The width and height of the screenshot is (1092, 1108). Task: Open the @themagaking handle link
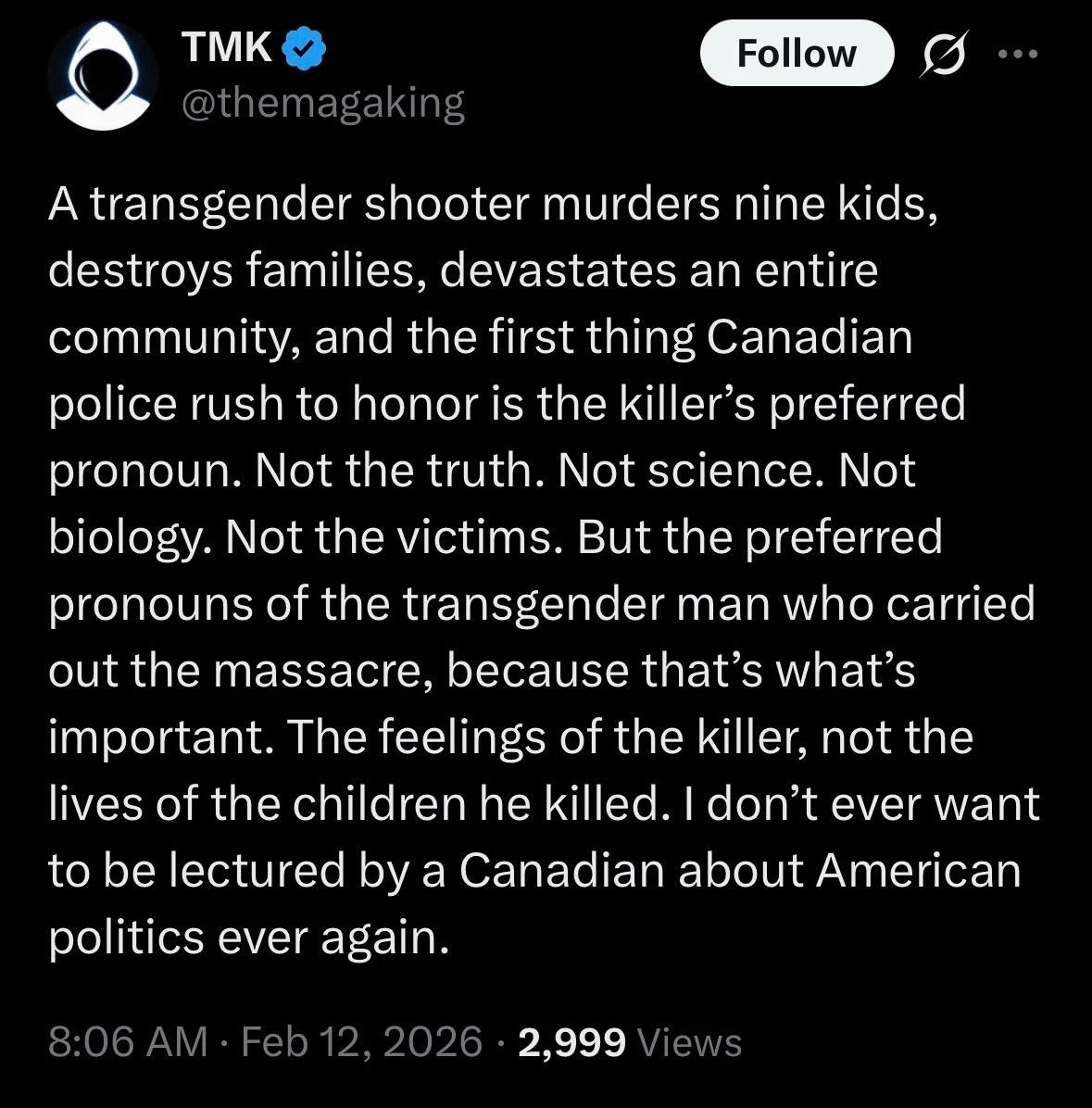[x=323, y=103]
